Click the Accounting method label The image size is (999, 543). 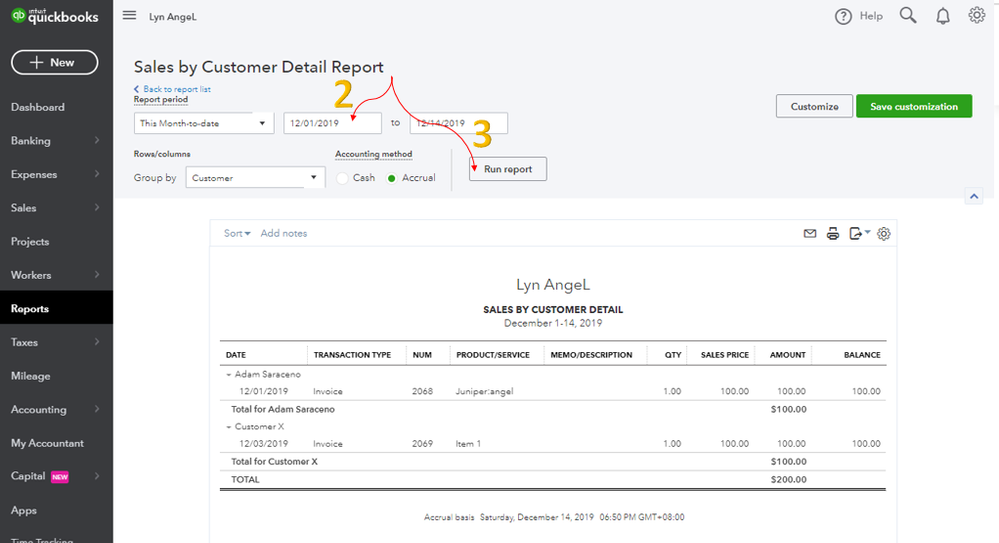point(373,154)
